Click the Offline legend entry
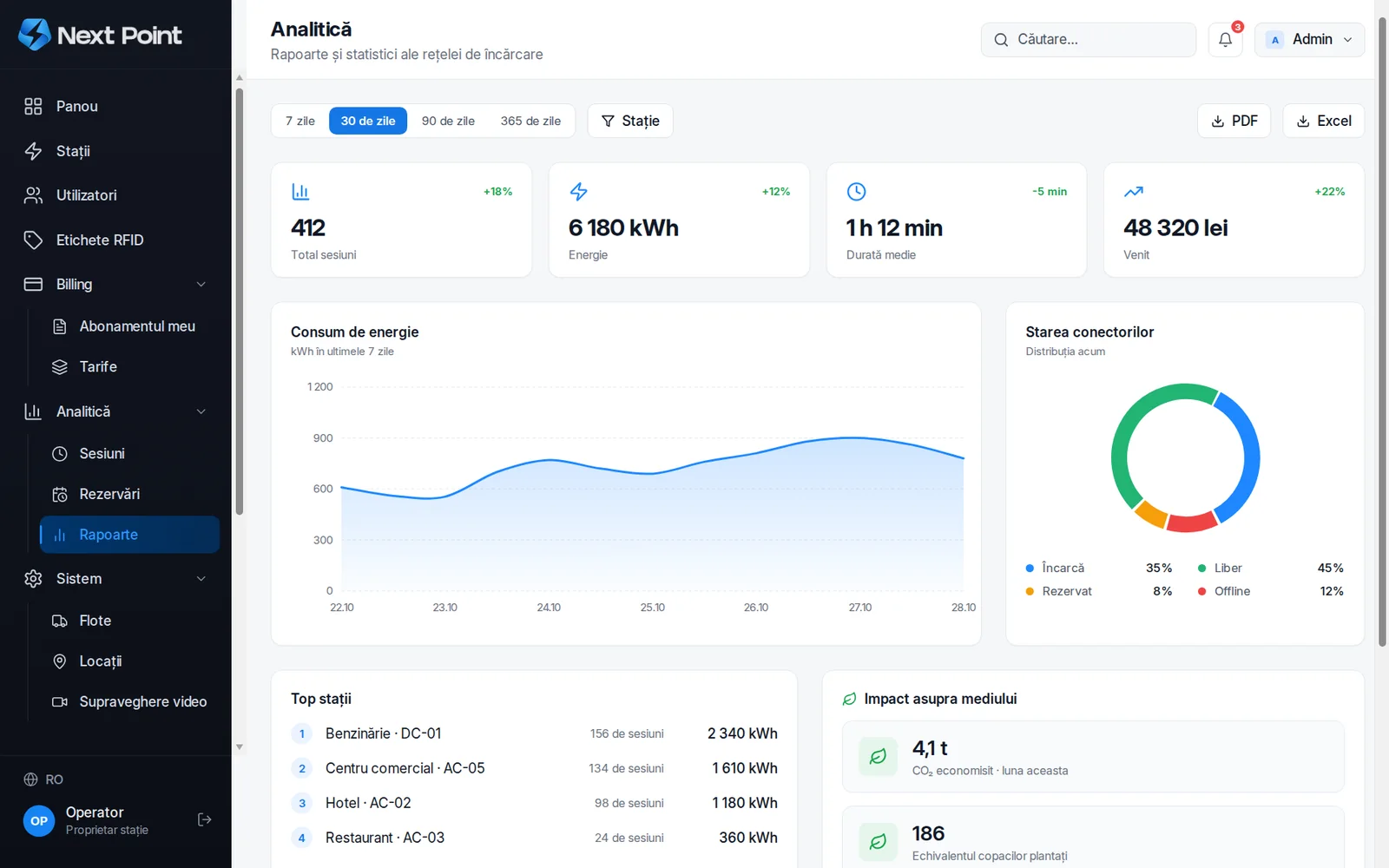This screenshot has width=1389, height=868. coord(1271,591)
